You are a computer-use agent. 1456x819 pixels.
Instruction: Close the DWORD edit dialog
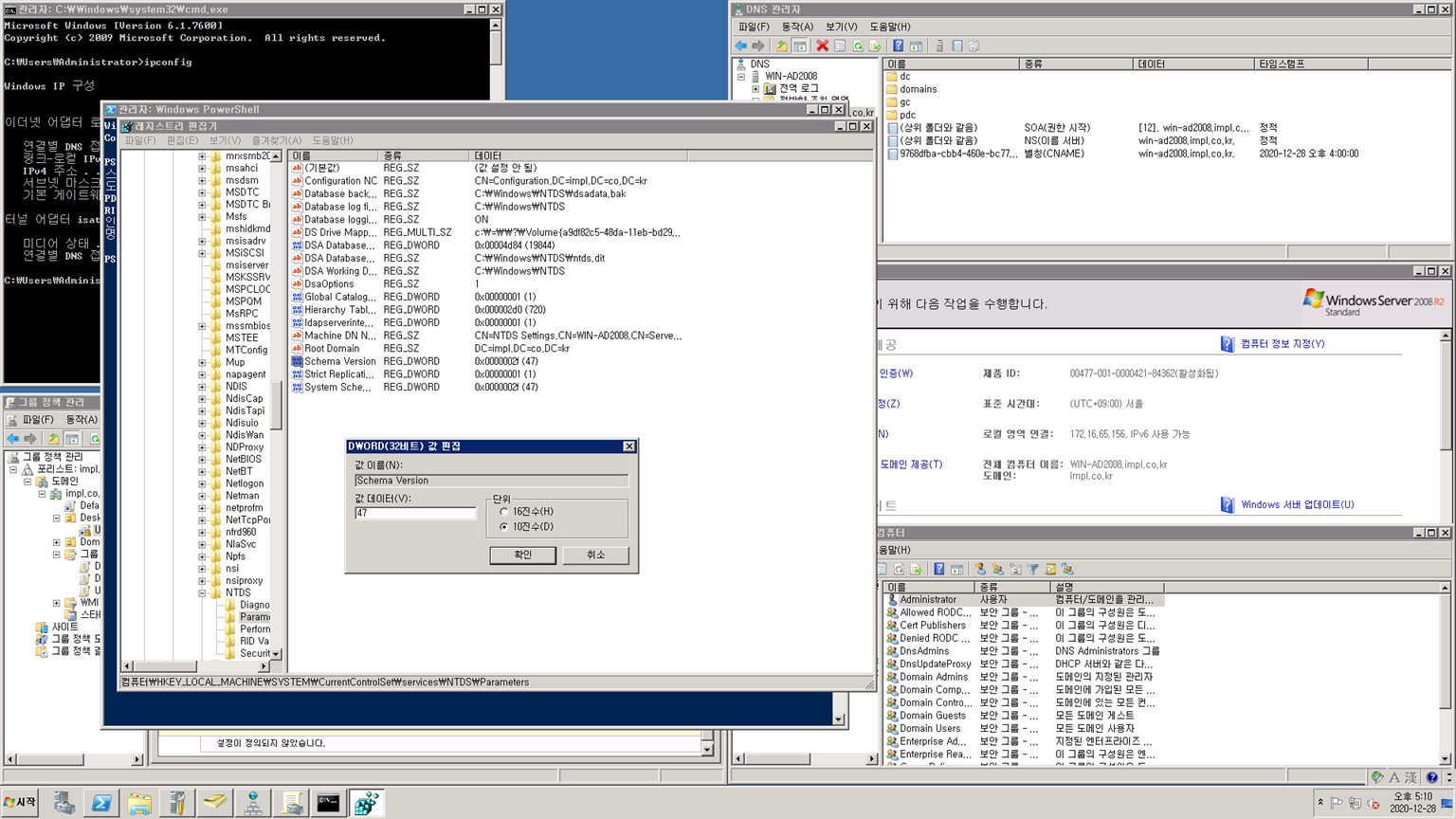[628, 446]
